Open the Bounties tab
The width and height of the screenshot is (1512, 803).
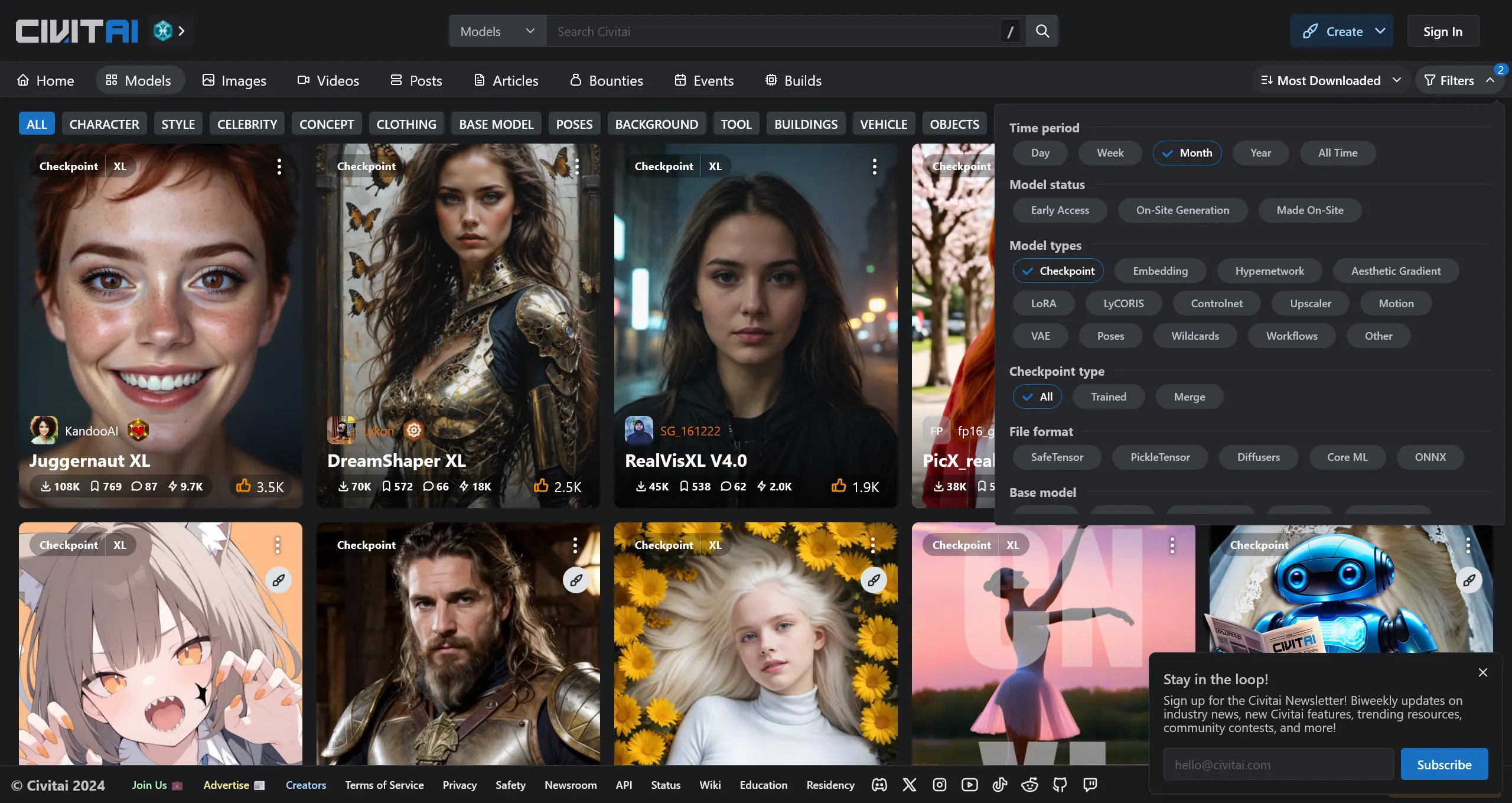pos(607,80)
